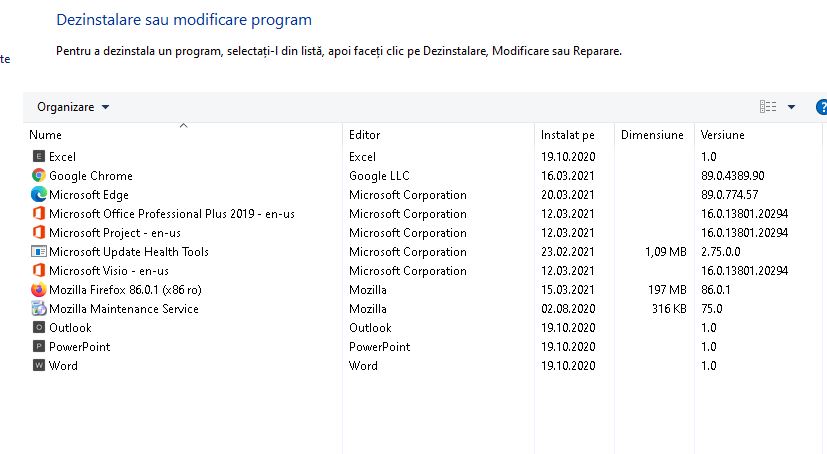Click version 86.0.1
The height and width of the screenshot is (454, 827).
(716, 289)
